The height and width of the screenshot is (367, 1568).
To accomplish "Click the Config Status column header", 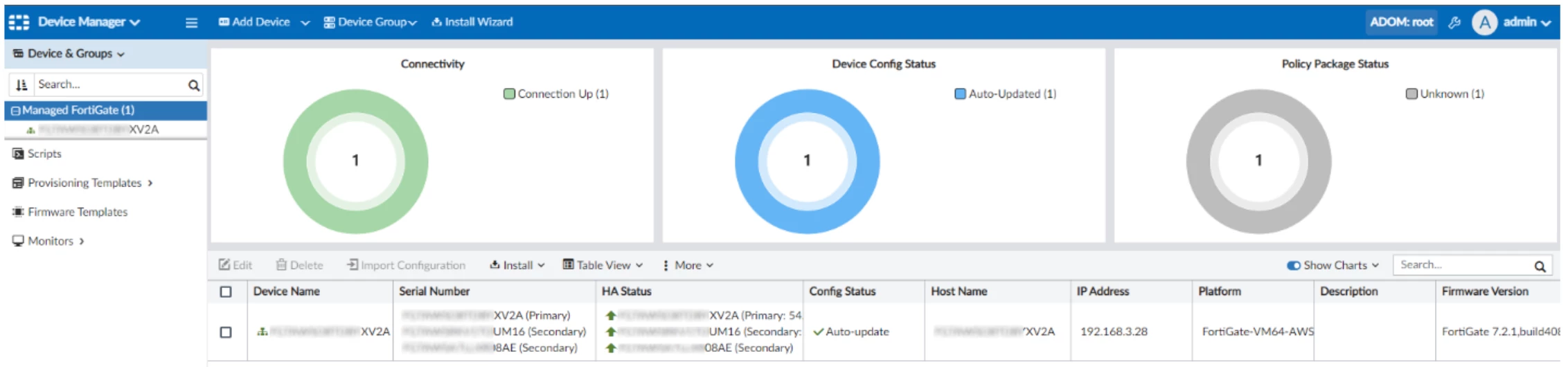I will click(x=843, y=292).
